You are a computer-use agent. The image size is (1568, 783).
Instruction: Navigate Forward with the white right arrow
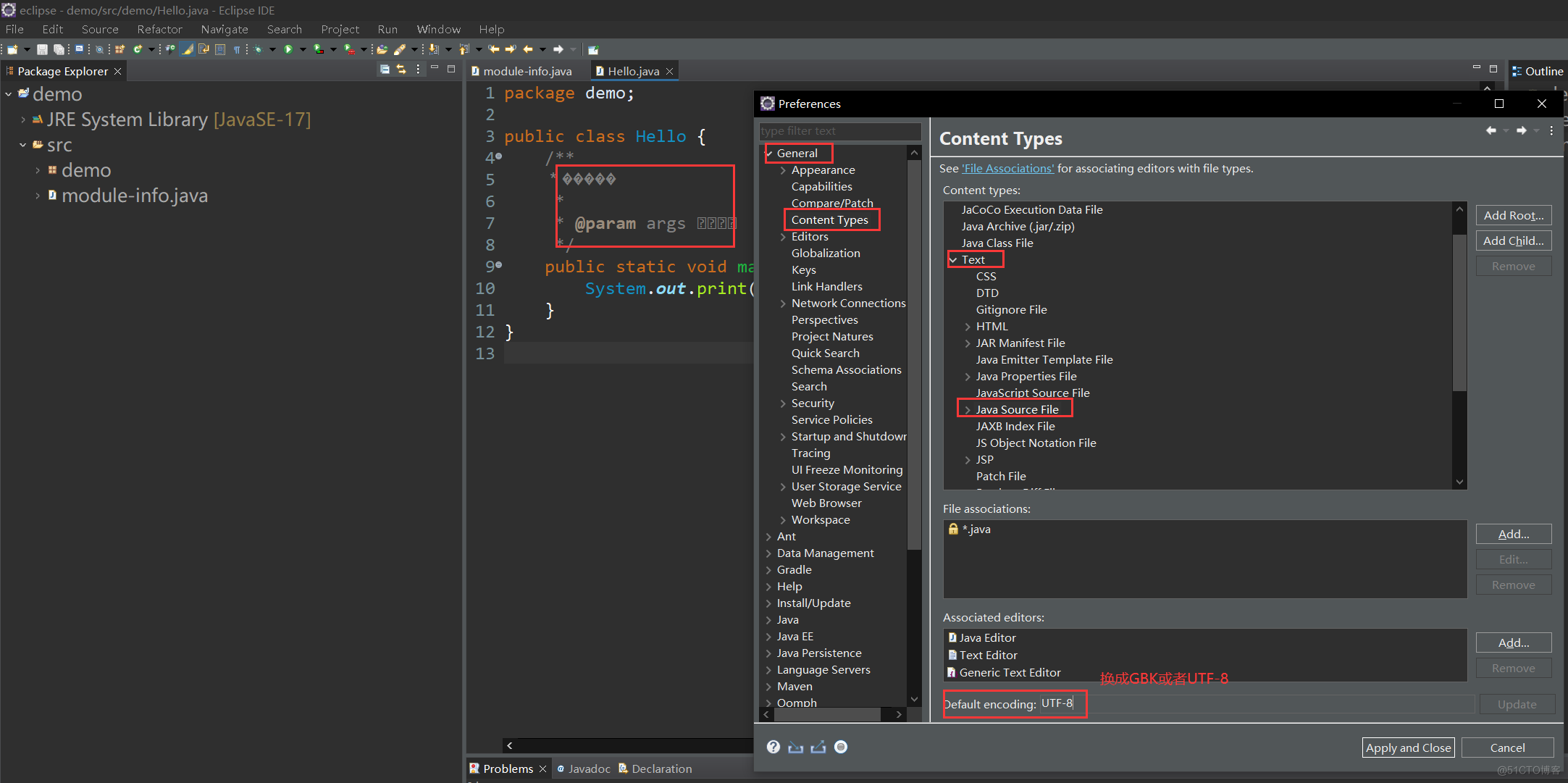(558, 49)
